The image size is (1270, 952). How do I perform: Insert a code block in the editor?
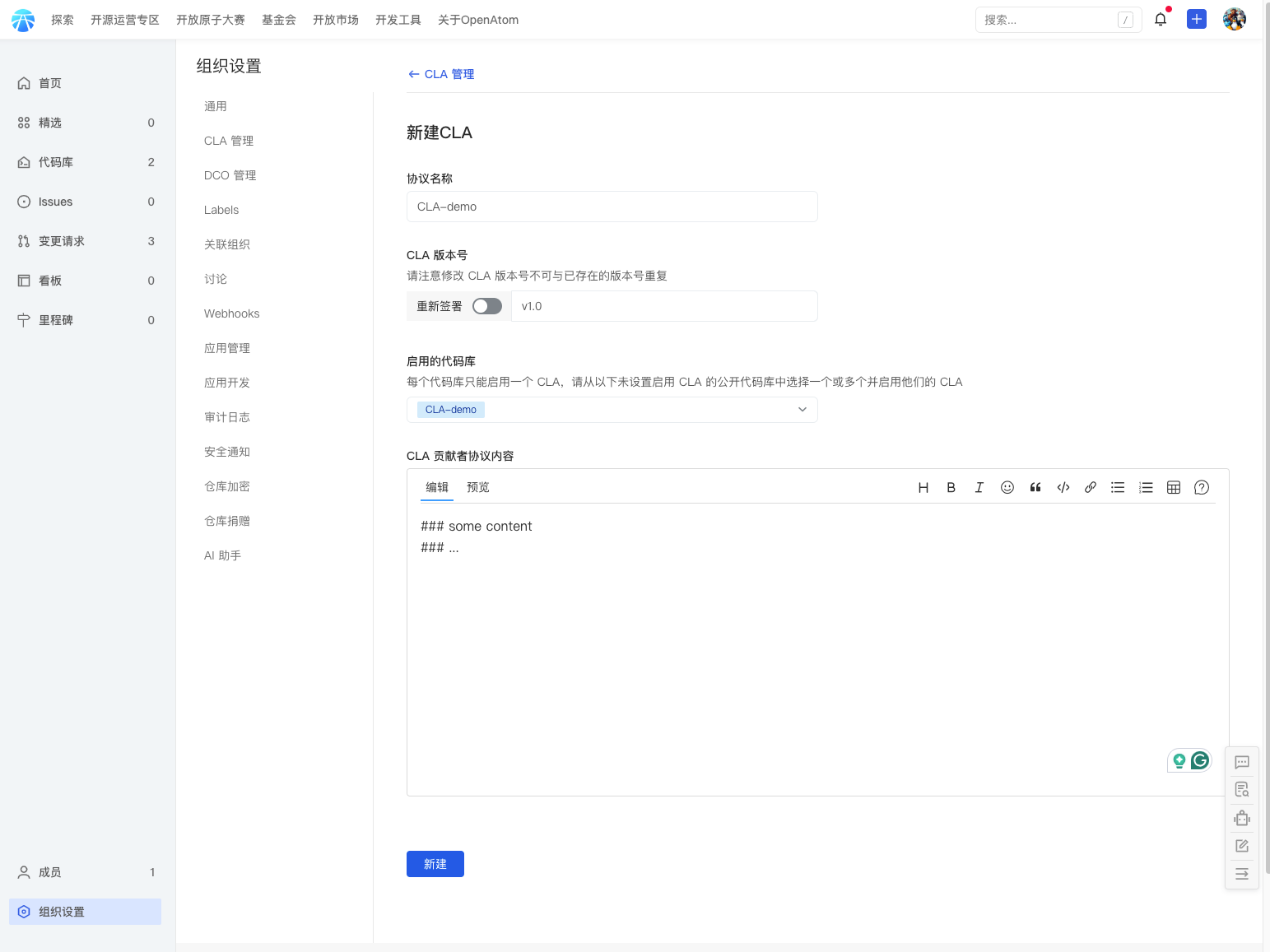coord(1063,488)
